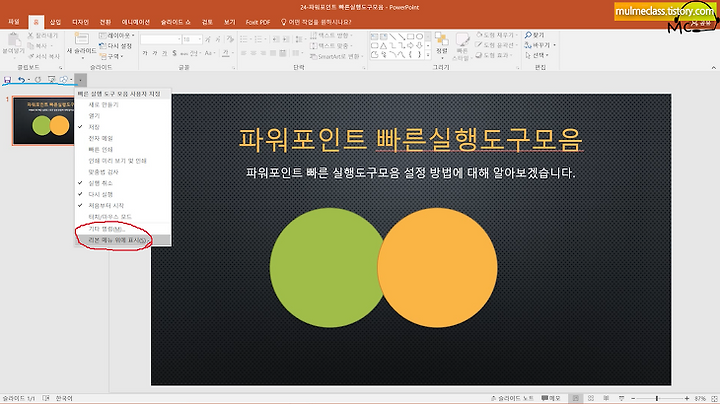Click the zoom slider handle

657,398
